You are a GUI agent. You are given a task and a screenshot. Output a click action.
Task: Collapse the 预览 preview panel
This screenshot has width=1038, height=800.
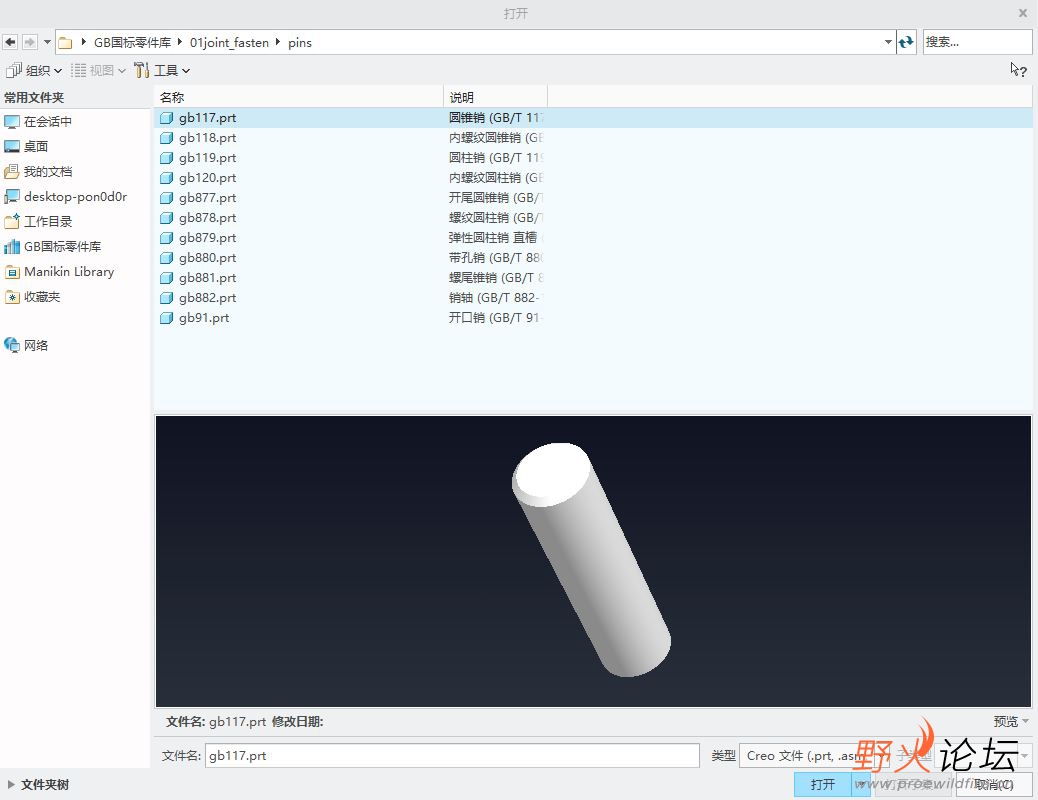coord(1011,721)
